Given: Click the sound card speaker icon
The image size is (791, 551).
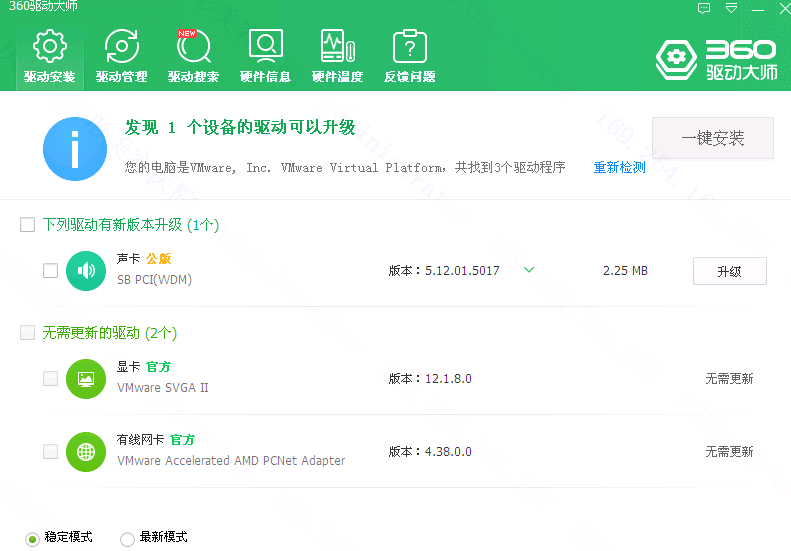Looking at the screenshot, I should tap(86, 270).
